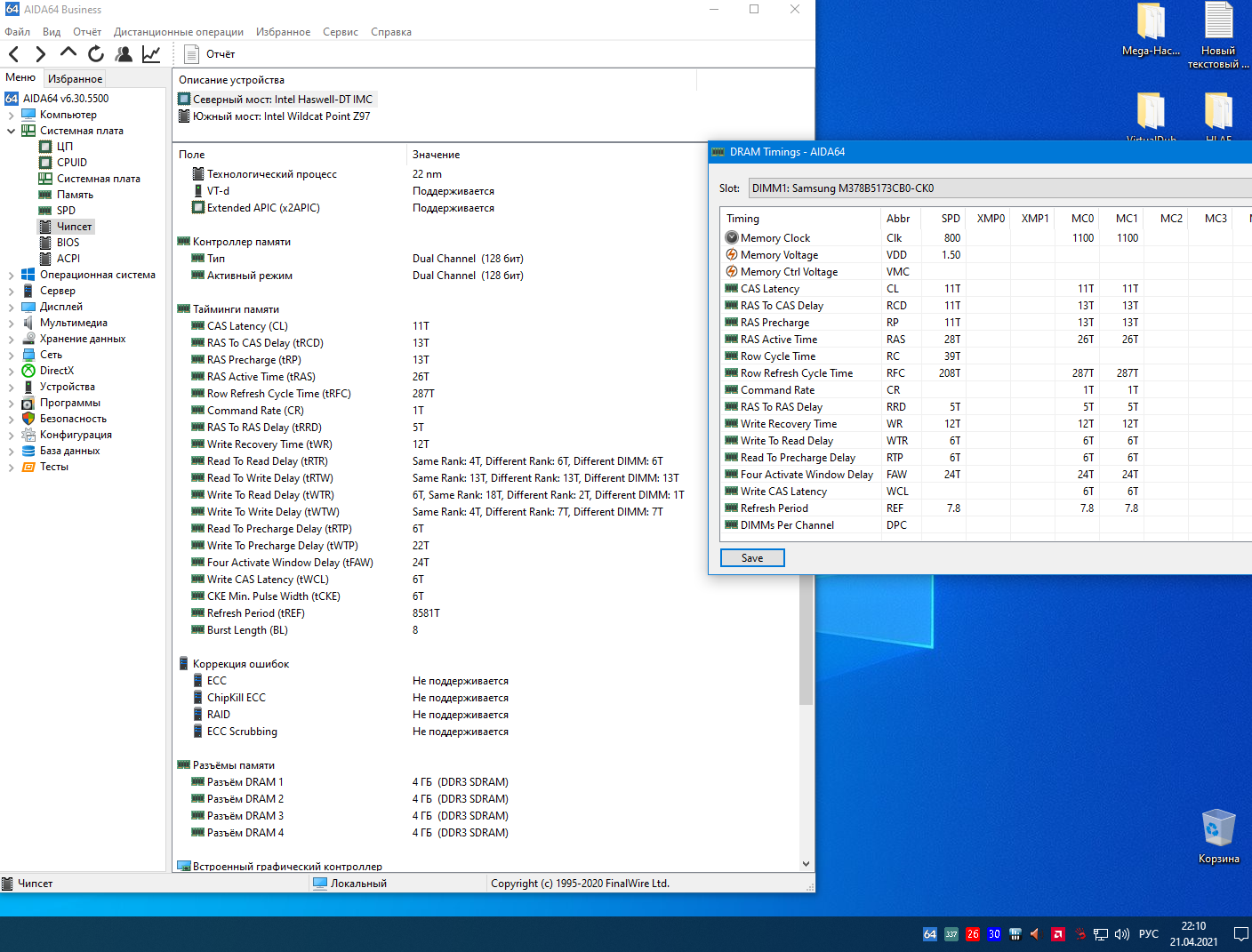Click the Timing column header in DRAM Timings
The height and width of the screenshot is (952, 1252).
point(799,219)
